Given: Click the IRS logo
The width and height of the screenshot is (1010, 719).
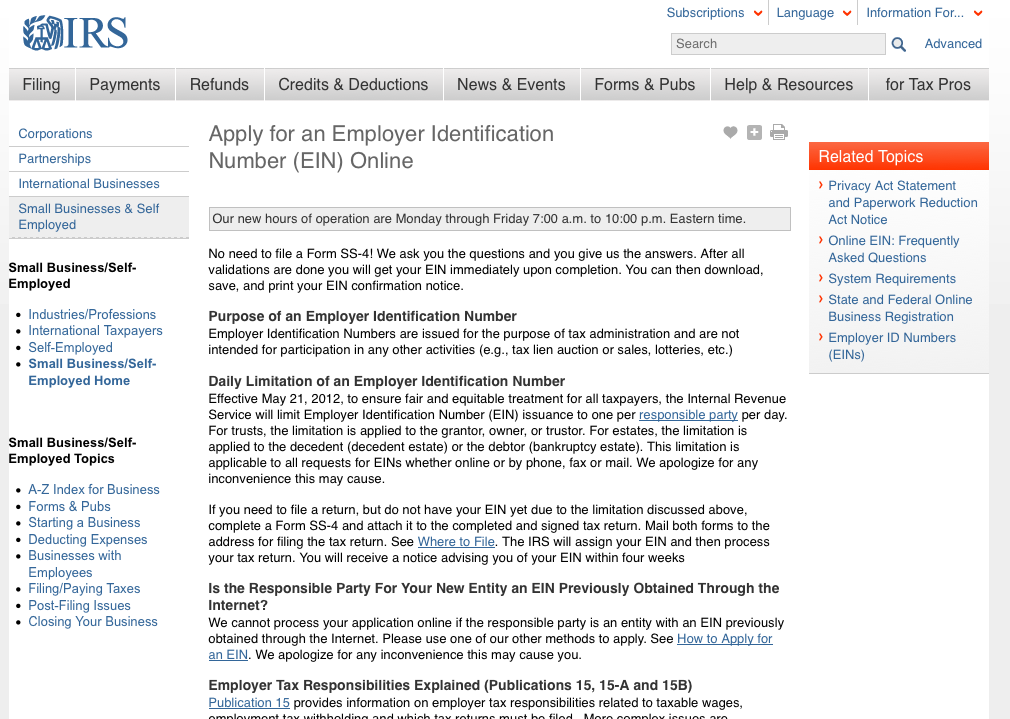Looking at the screenshot, I should point(73,32).
